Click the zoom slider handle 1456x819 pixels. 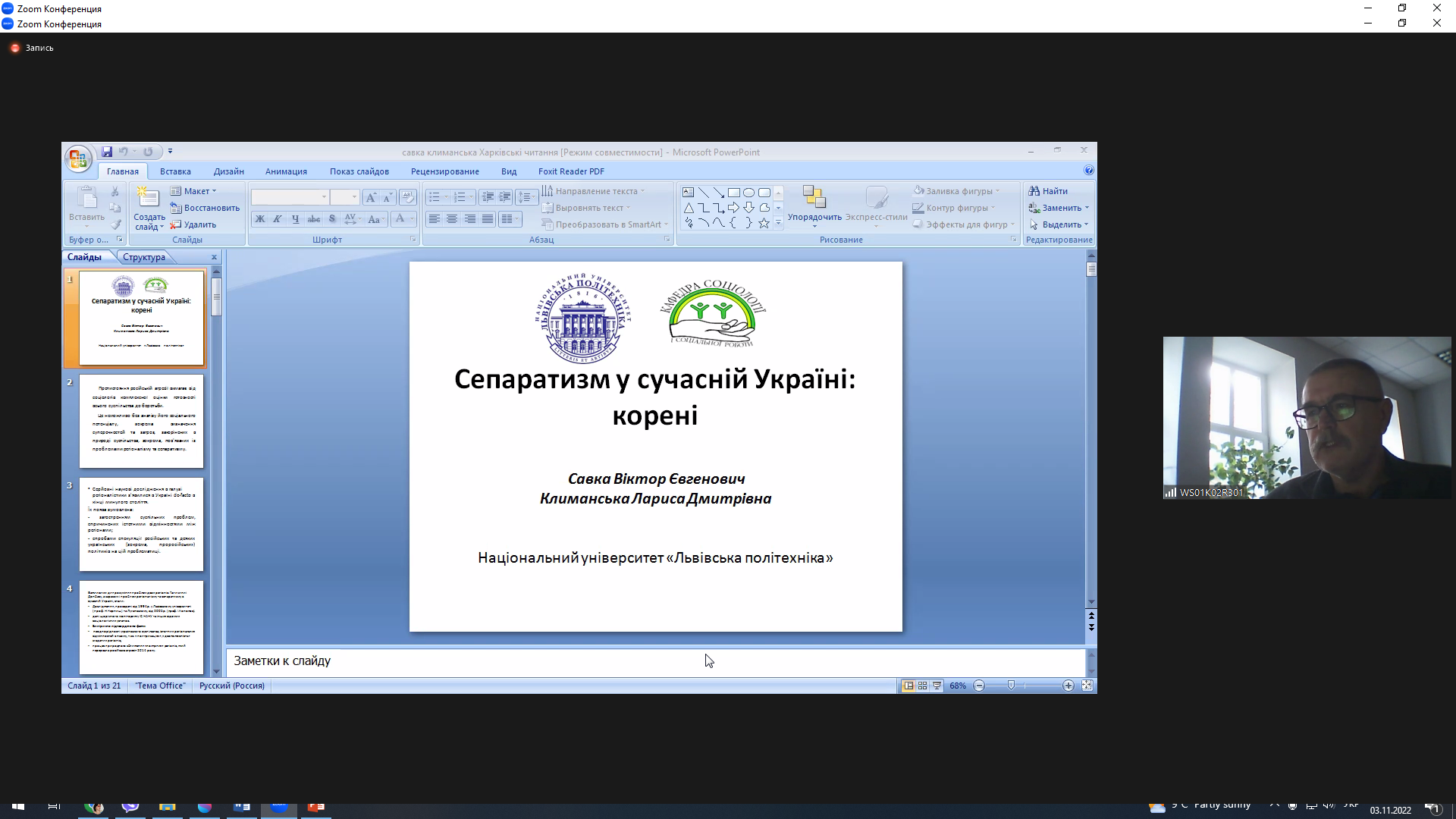point(1011,686)
